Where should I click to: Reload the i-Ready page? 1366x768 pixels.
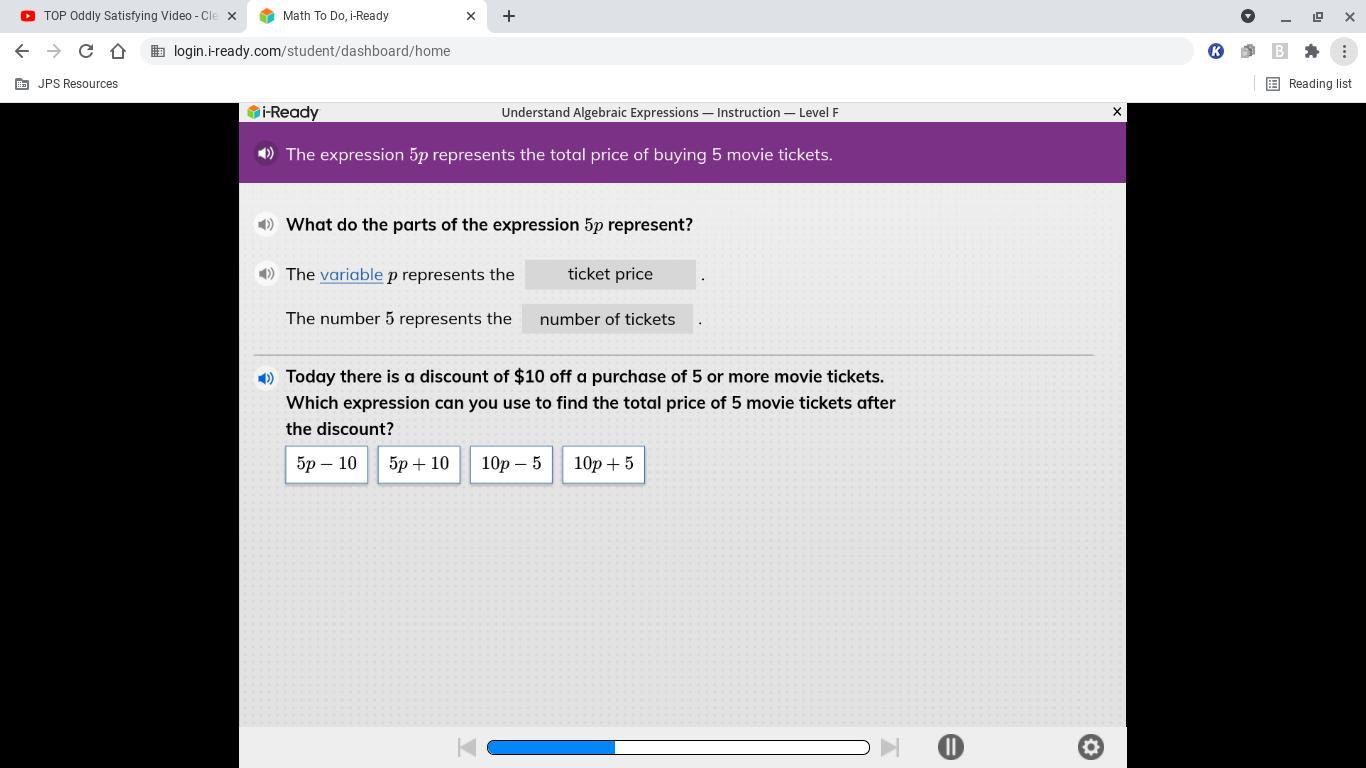(86, 51)
